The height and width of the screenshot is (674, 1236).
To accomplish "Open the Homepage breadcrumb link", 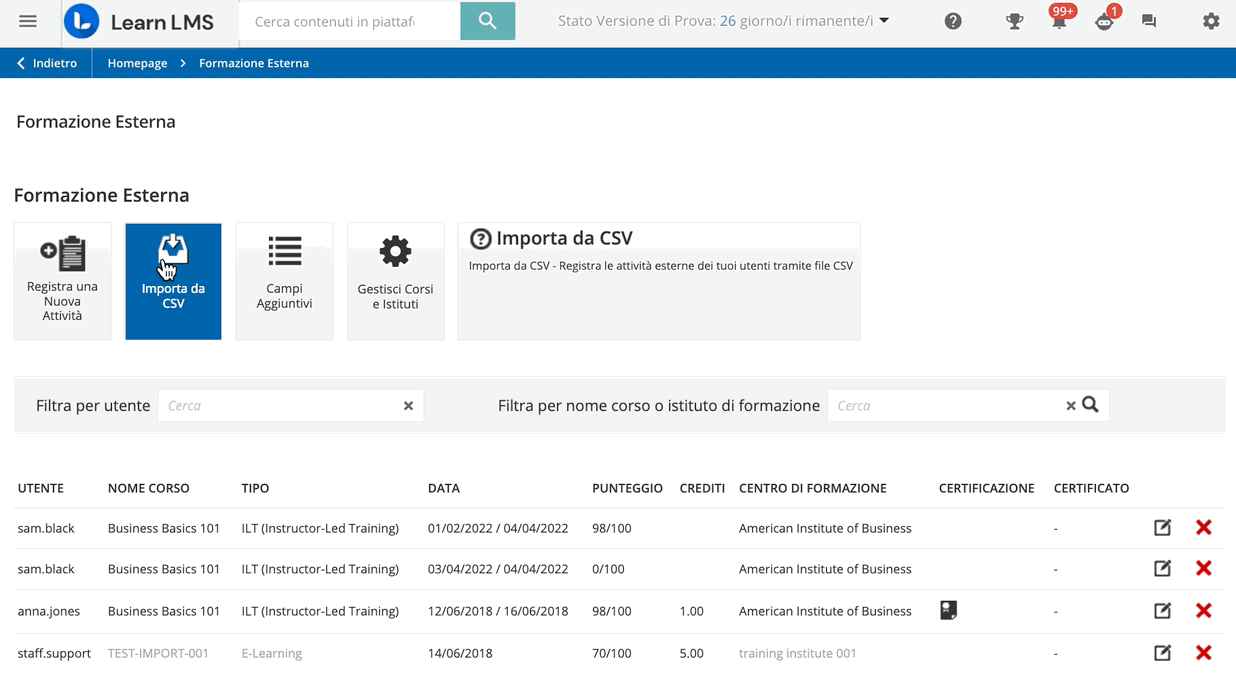I will tap(136, 62).
